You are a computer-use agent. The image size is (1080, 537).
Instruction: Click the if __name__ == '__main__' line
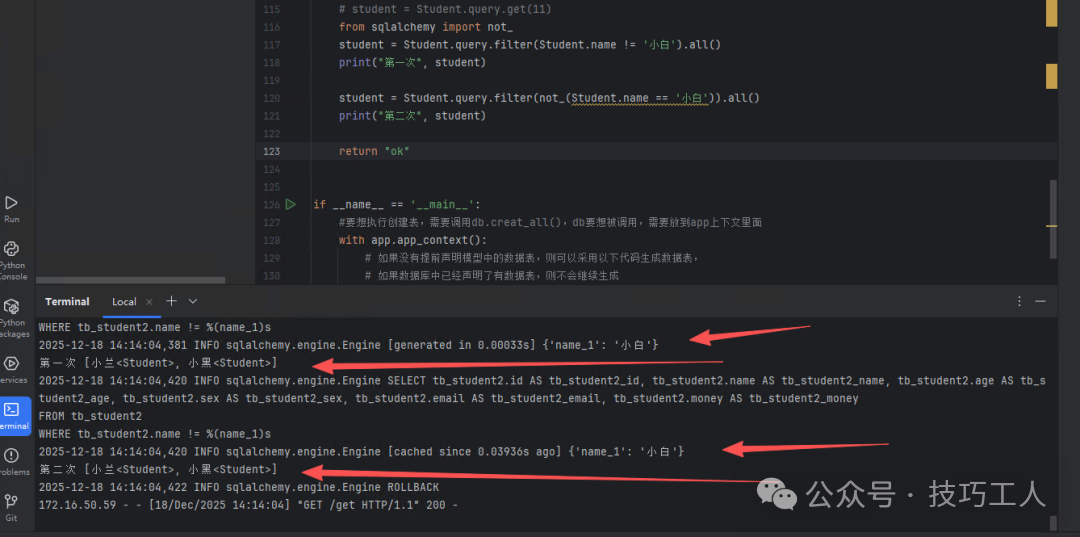coord(396,204)
